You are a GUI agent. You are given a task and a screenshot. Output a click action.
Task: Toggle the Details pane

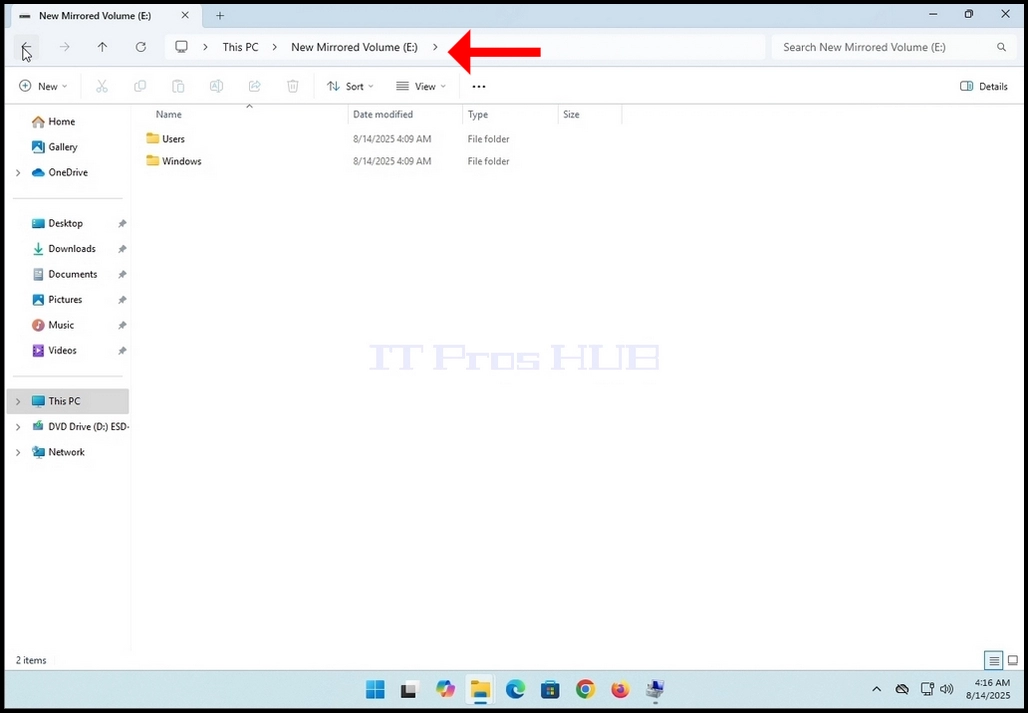click(983, 87)
